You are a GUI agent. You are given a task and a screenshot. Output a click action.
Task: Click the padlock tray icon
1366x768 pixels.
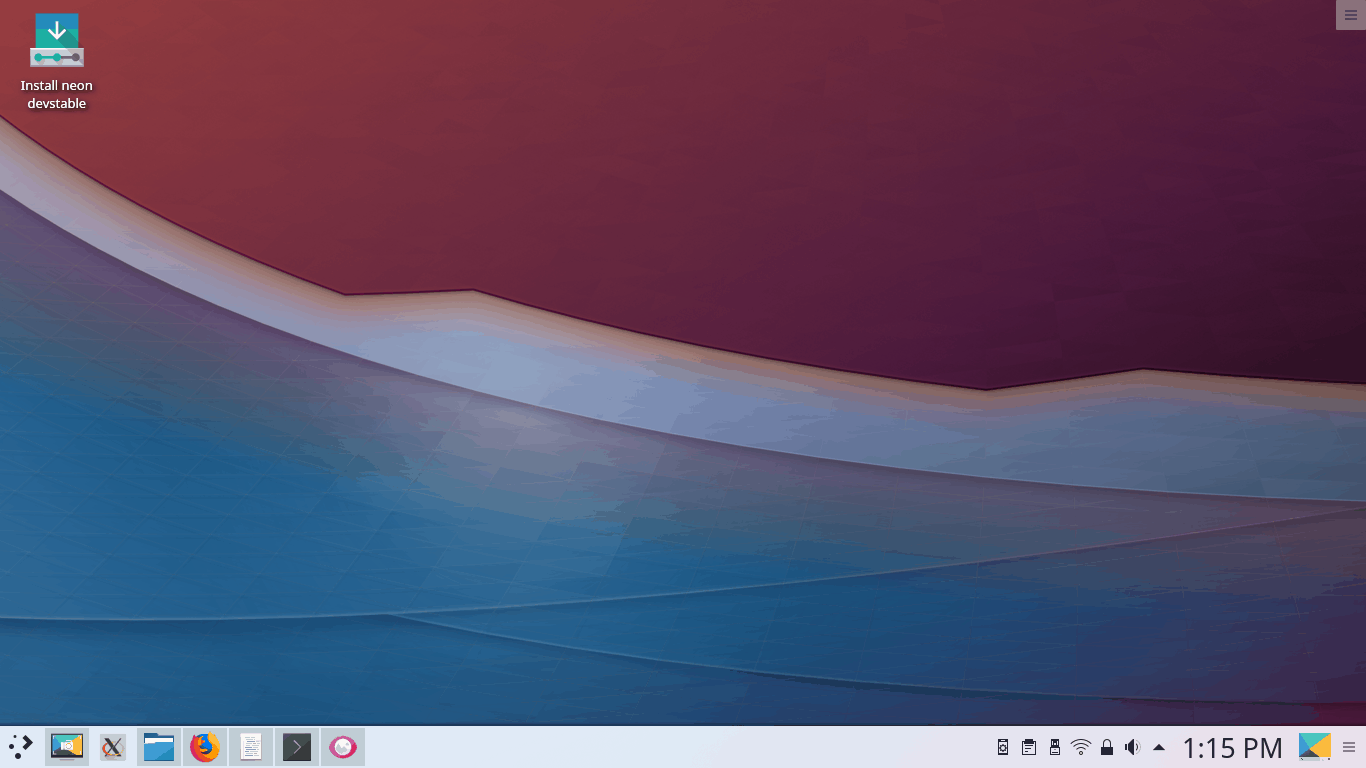click(1107, 747)
